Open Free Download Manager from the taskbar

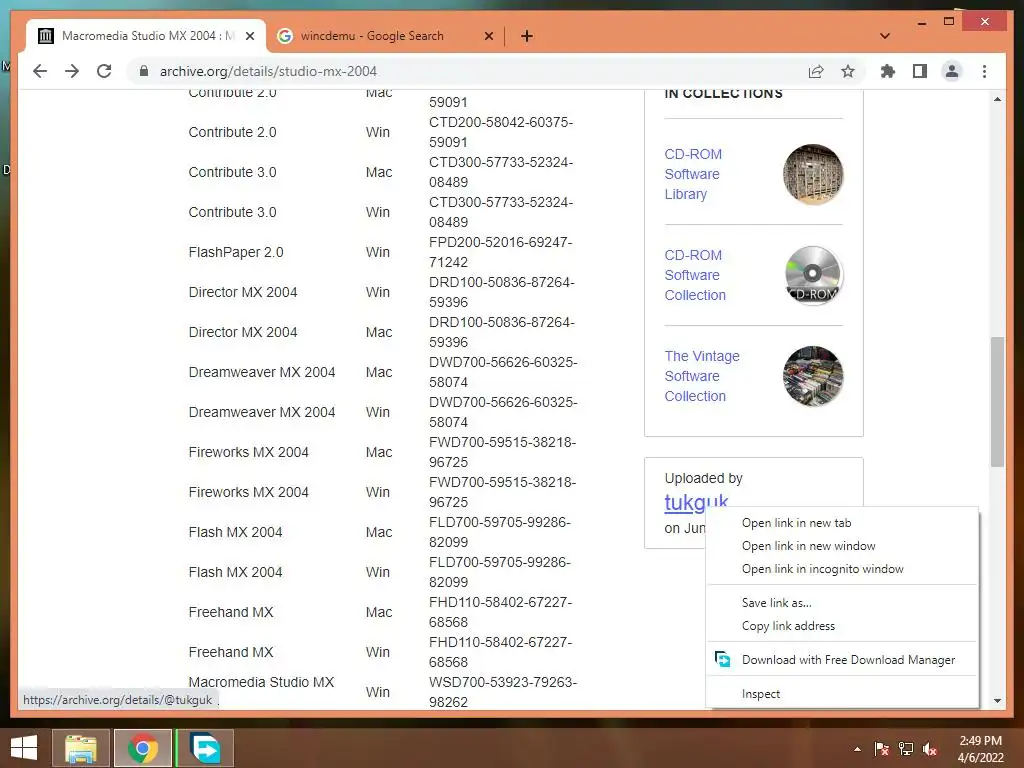[x=204, y=748]
